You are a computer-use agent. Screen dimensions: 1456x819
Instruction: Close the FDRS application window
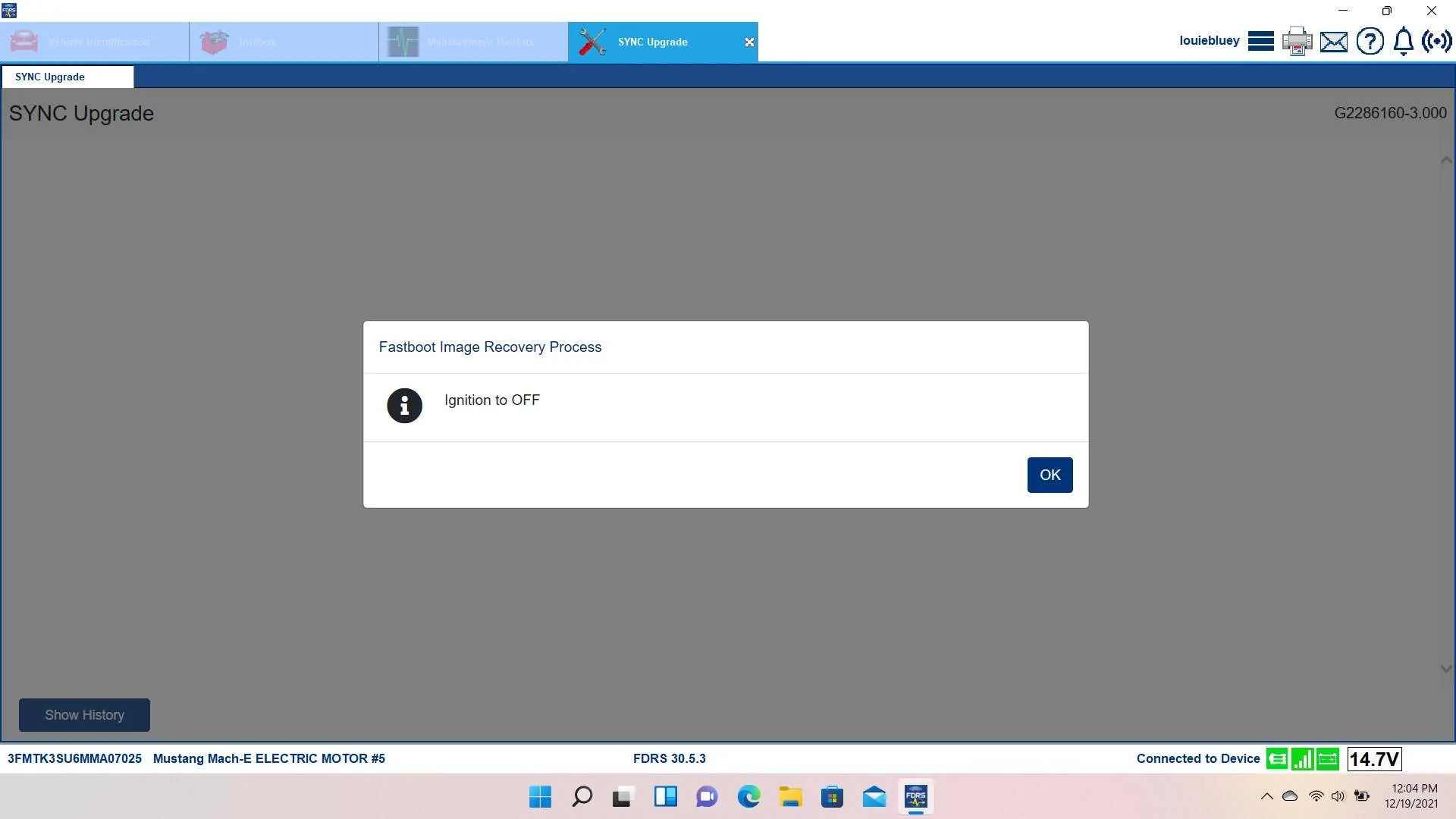click(1432, 11)
